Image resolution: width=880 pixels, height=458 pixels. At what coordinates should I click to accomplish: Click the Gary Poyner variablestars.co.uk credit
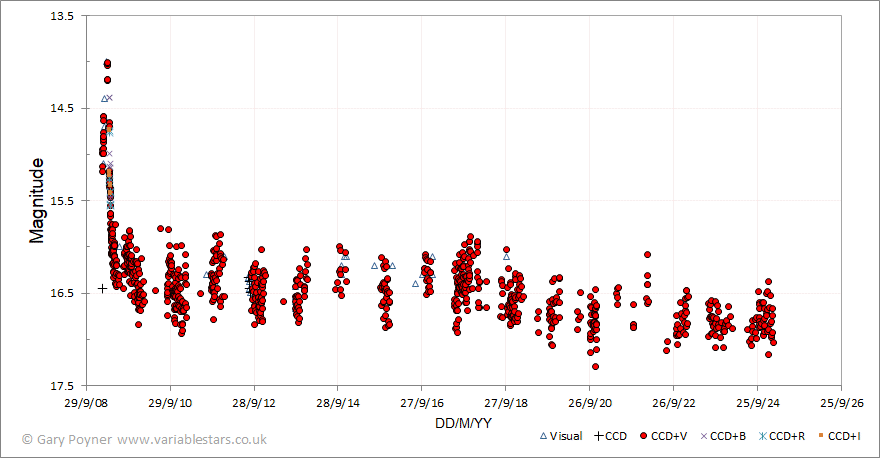[x=144, y=439]
